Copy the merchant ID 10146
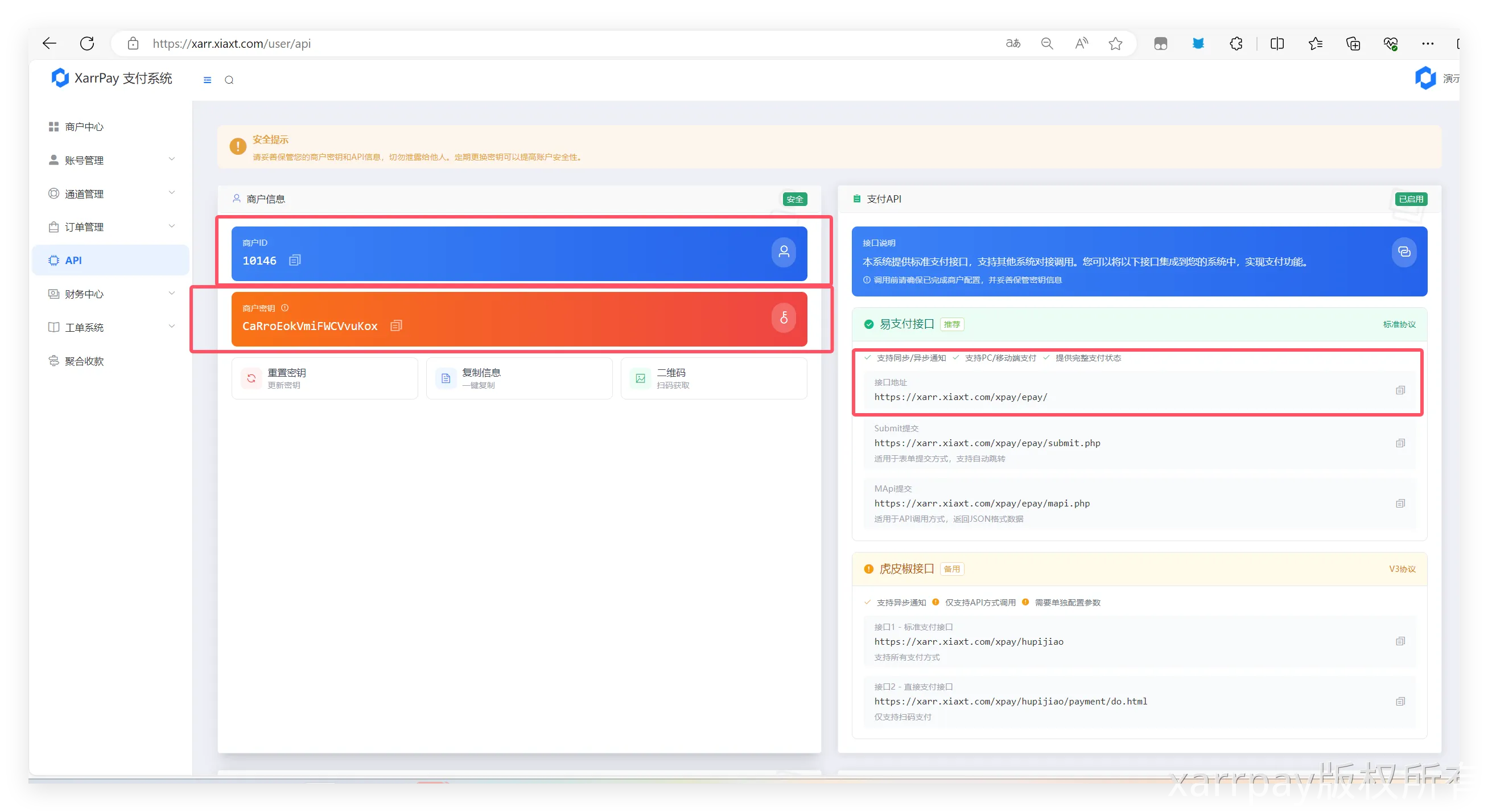The height and width of the screenshot is (812, 1488). [295, 261]
